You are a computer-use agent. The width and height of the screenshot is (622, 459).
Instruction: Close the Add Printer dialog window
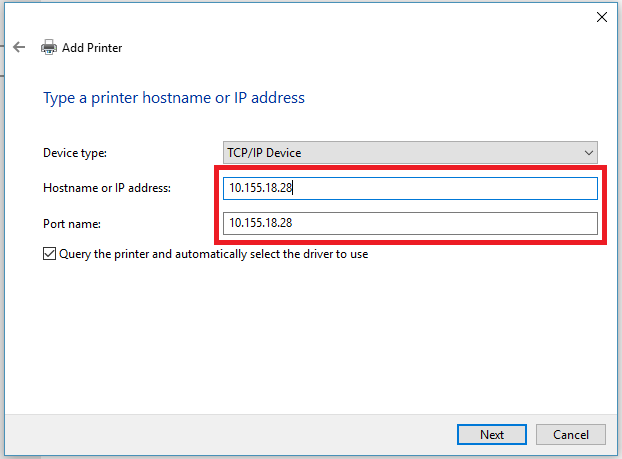[x=601, y=17]
